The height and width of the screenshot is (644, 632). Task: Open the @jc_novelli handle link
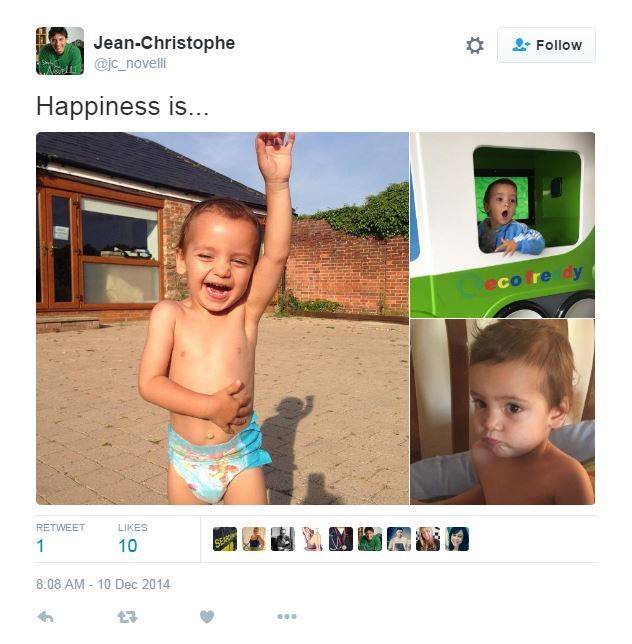pyautogui.click(x=130, y=64)
